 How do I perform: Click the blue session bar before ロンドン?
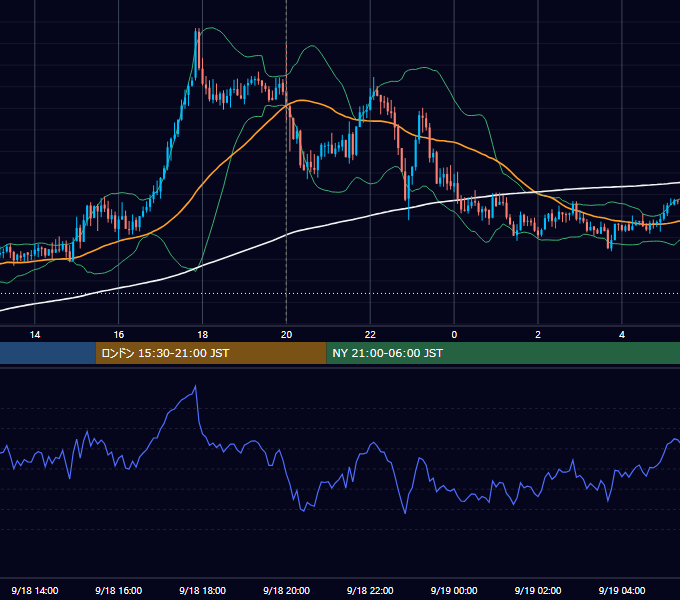(x=48, y=353)
